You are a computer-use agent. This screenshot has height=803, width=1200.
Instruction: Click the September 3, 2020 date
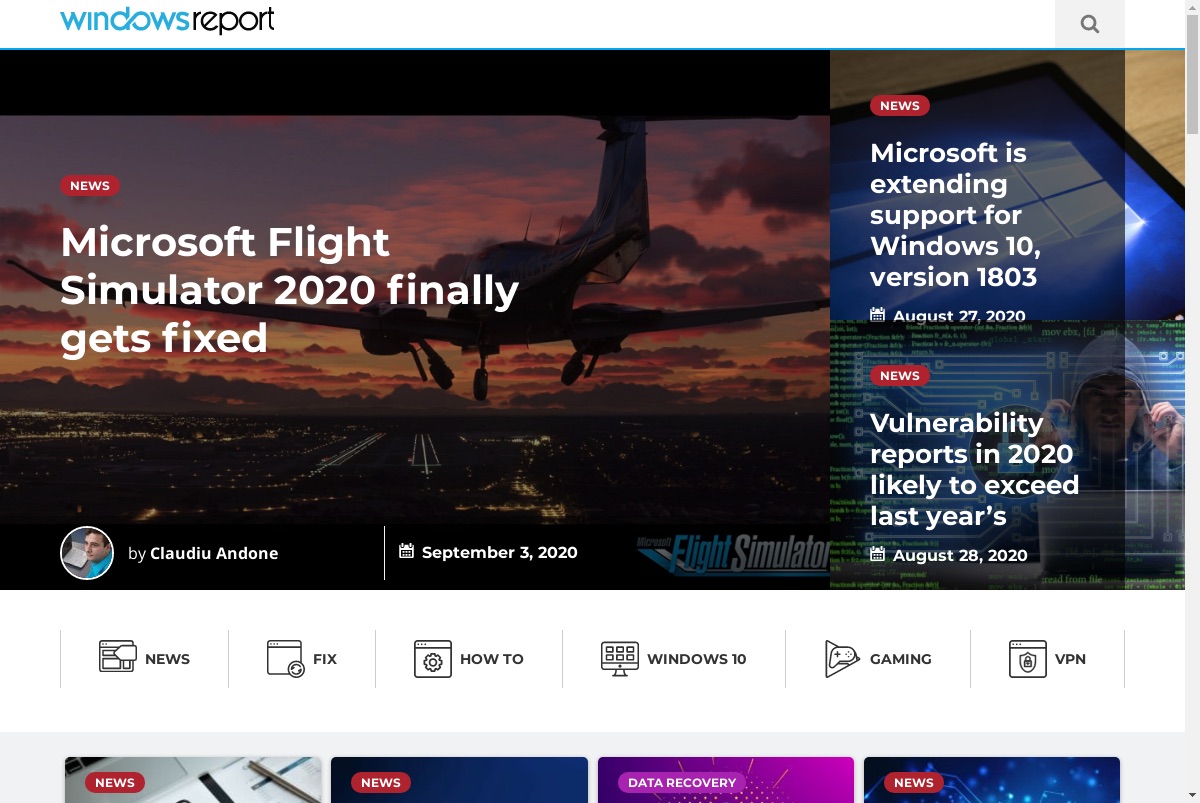[500, 552]
